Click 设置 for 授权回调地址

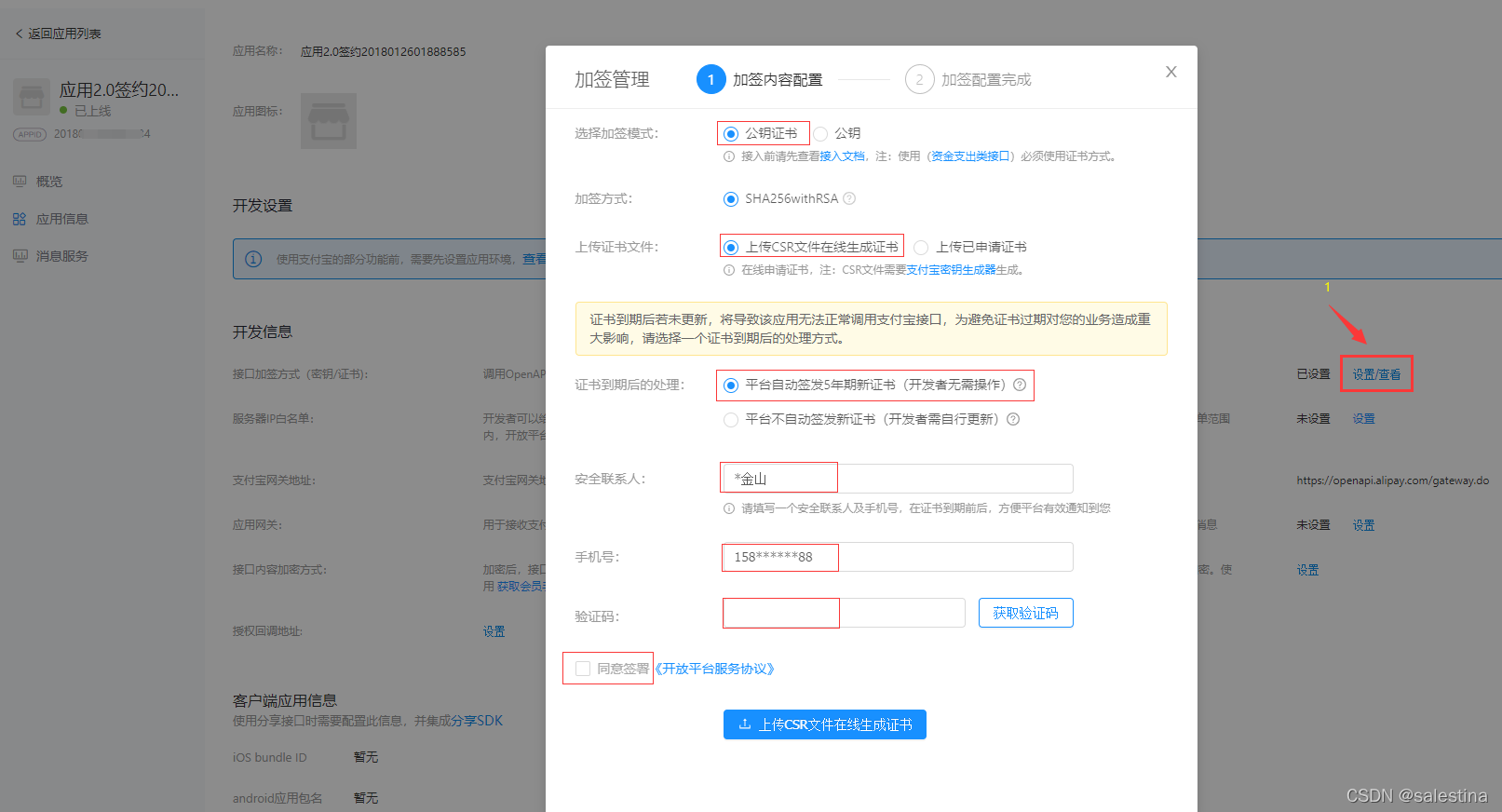pos(494,631)
